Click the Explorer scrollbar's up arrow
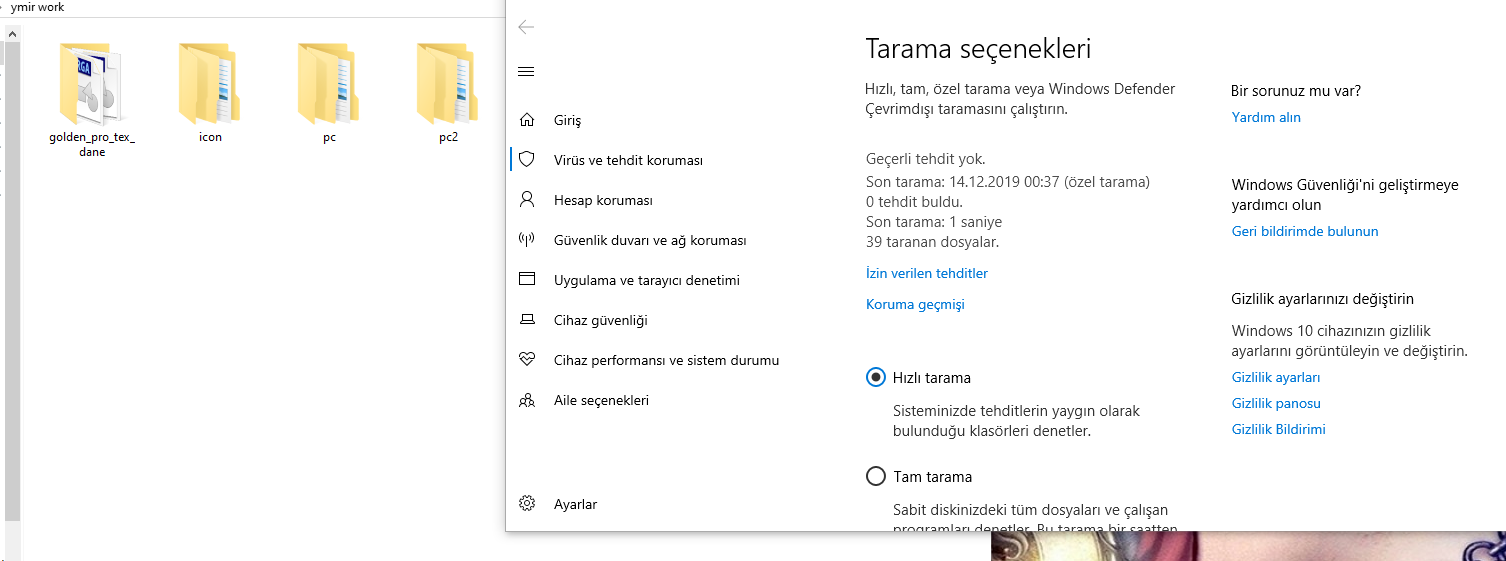Image resolution: width=1506 pixels, height=561 pixels. click(x=12, y=33)
